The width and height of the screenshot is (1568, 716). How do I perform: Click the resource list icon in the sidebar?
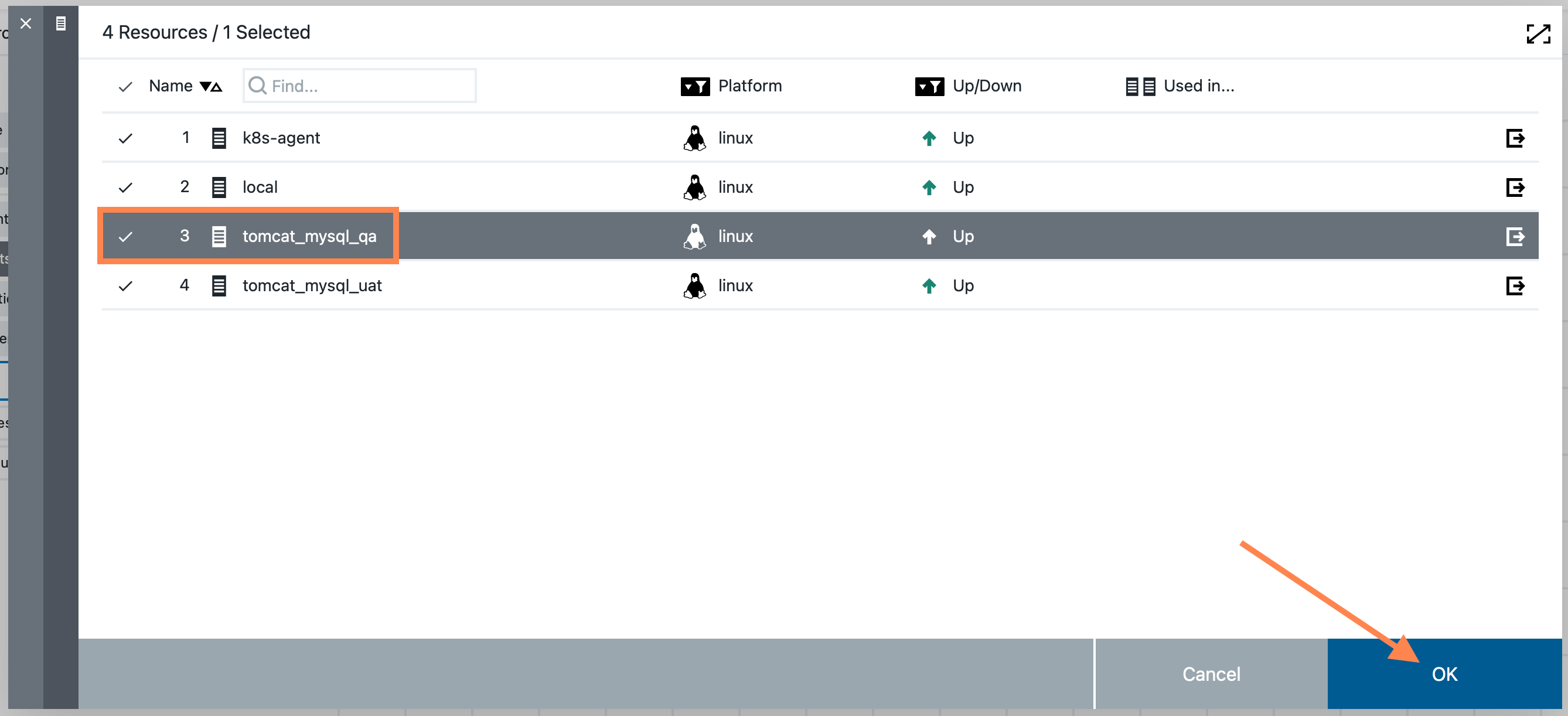61,24
